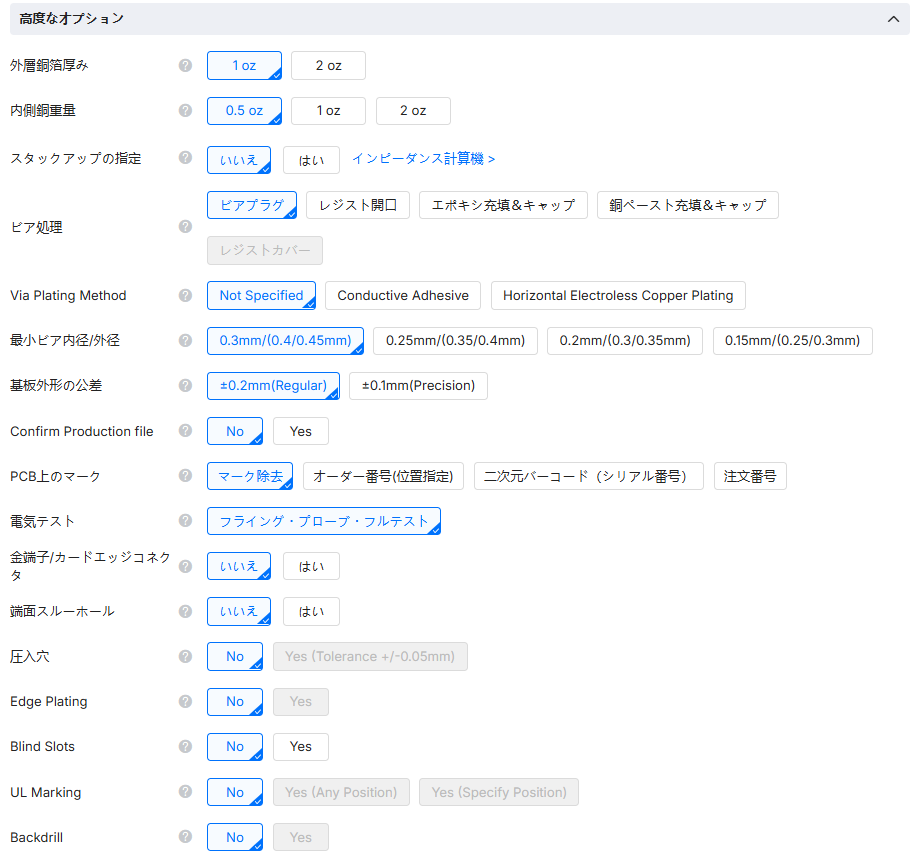Image resolution: width=920 pixels, height=864 pixels.
Task: Select Yes for Blind Slots
Action: pyautogui.click(x=300, y=747)
